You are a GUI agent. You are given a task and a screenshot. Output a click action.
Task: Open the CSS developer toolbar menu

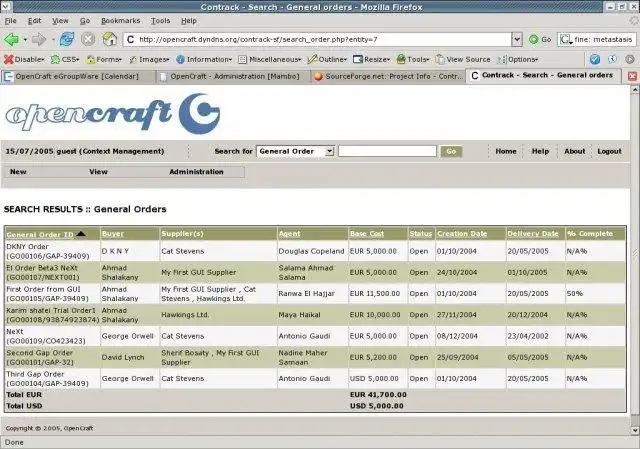[65, 60]
